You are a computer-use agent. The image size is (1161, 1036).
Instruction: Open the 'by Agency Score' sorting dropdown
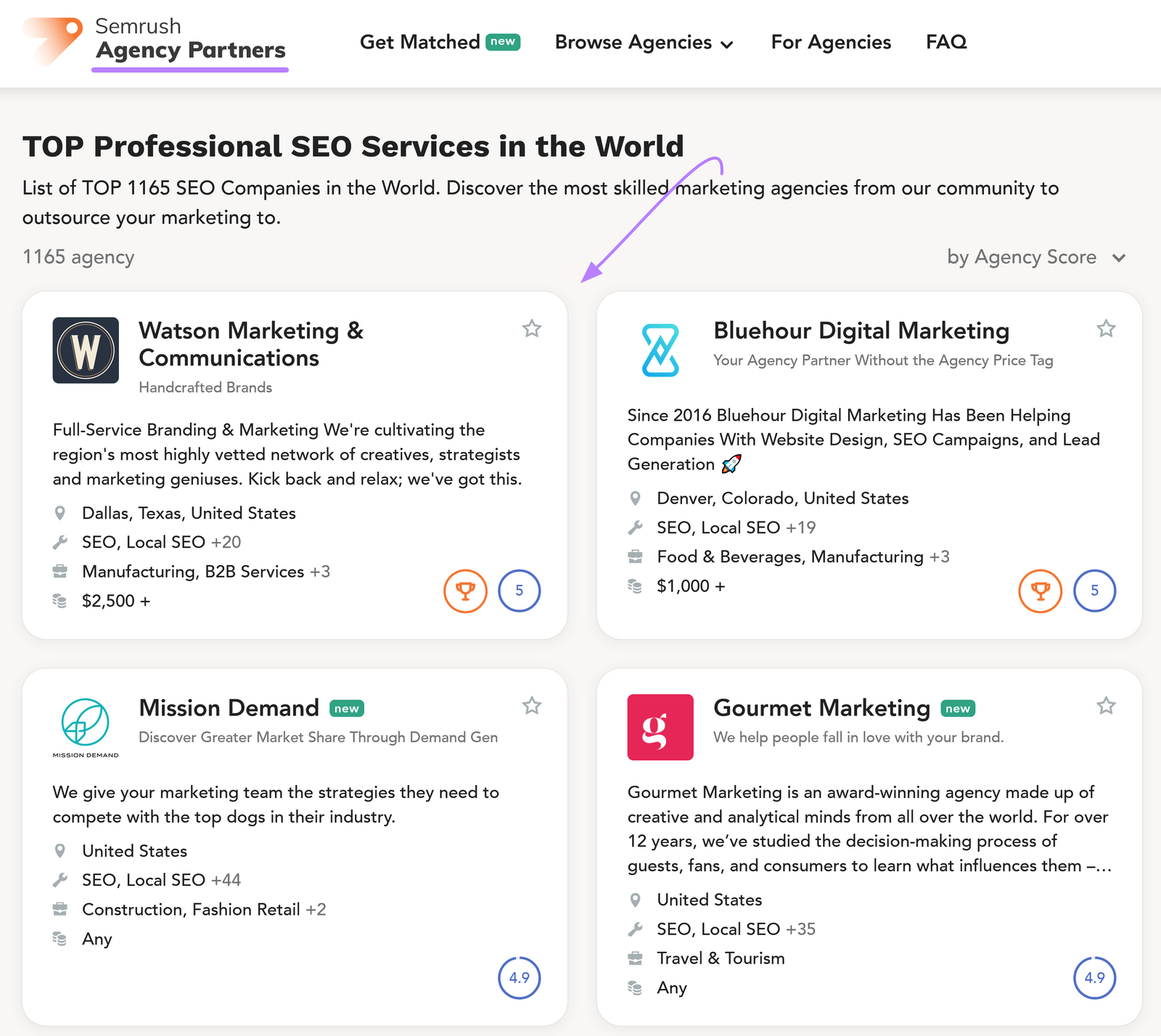(1035, 257)
